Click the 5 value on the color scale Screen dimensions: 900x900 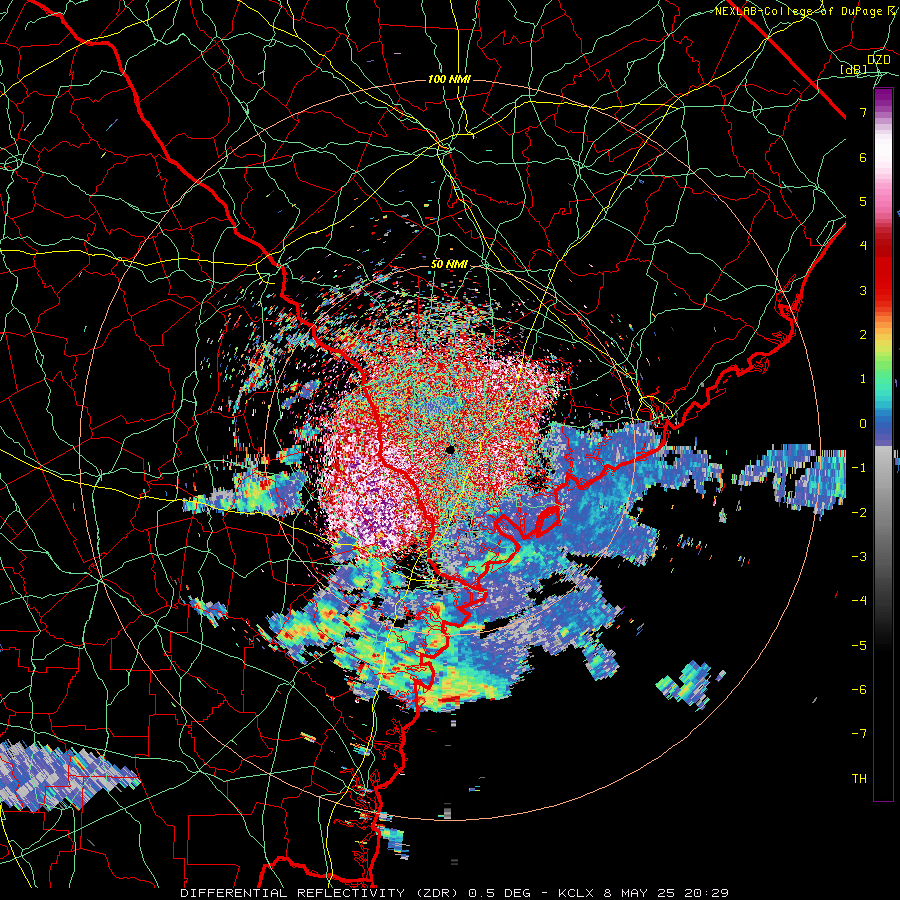click(x=863, y=201)
